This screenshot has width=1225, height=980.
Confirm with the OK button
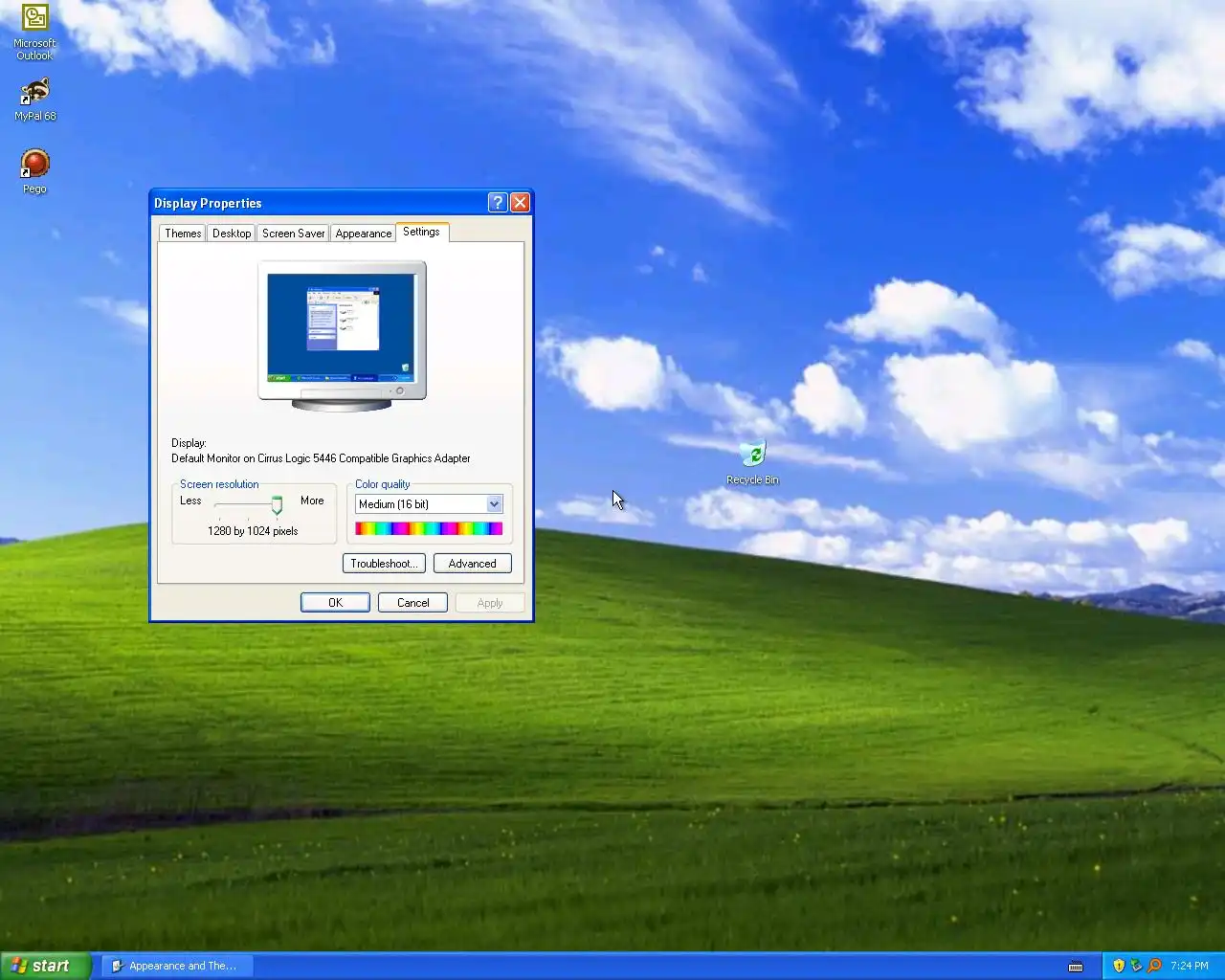click(x=335, y=603)
